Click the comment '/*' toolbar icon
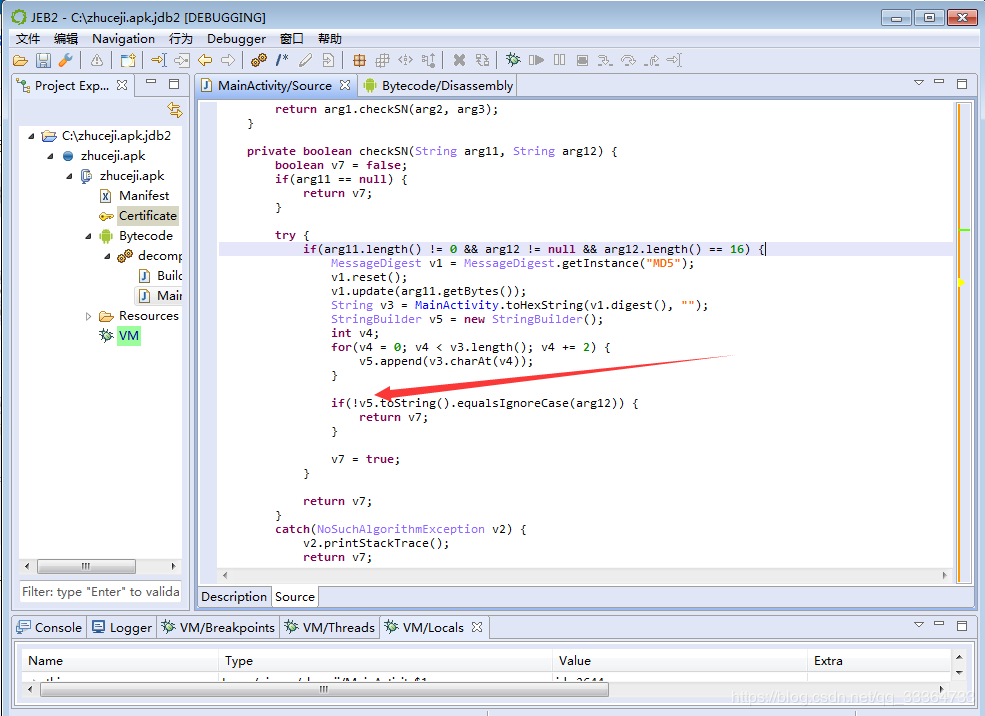Screen dimensions: 985x716 coord(282,60)
